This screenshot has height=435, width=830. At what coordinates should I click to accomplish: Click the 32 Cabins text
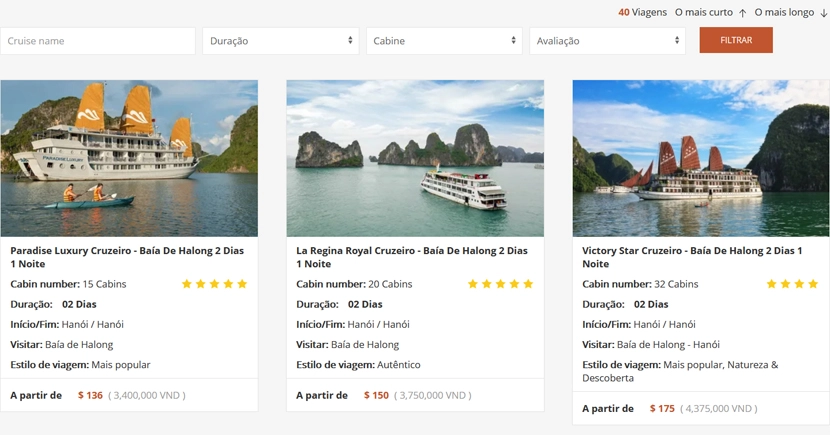pos(676,284)
